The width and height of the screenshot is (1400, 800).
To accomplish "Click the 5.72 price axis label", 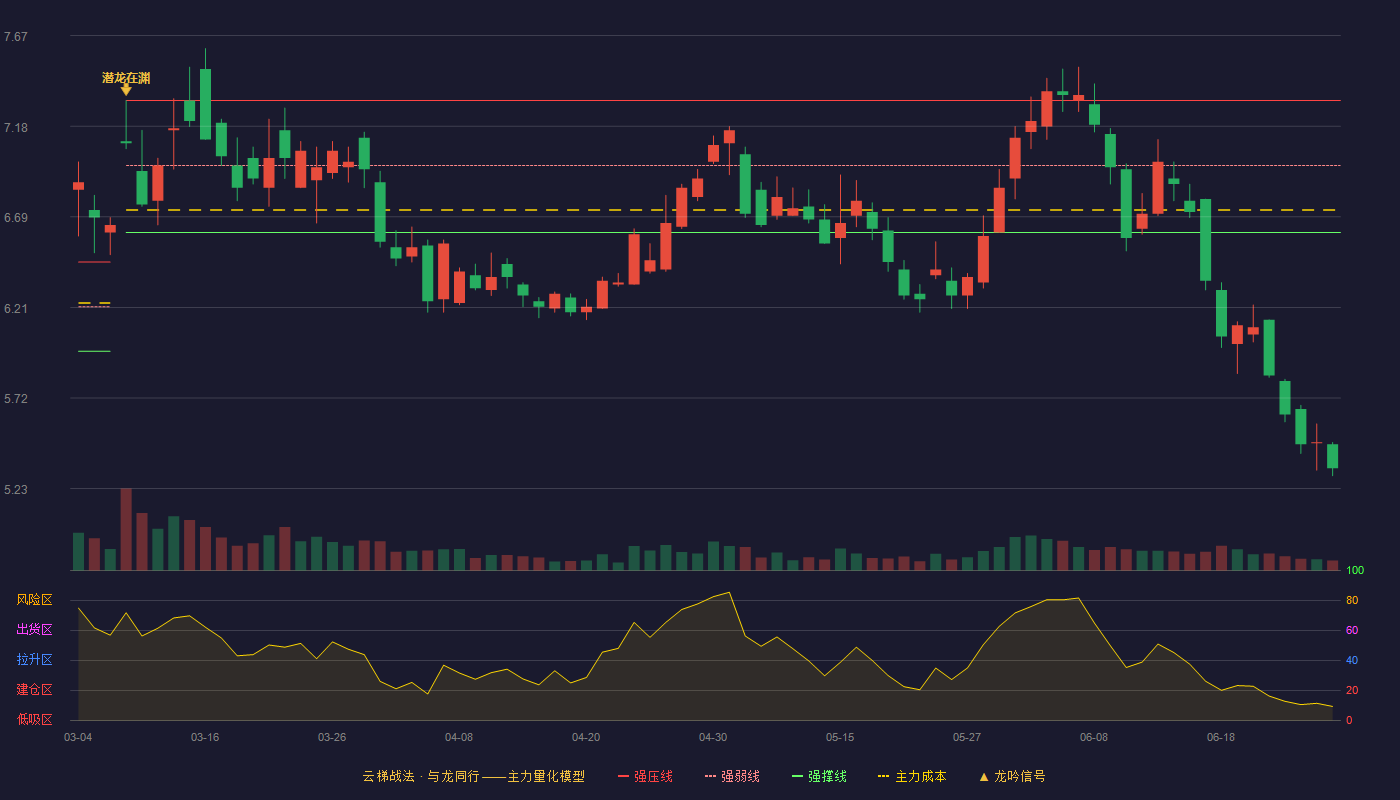I will point(16,399).
